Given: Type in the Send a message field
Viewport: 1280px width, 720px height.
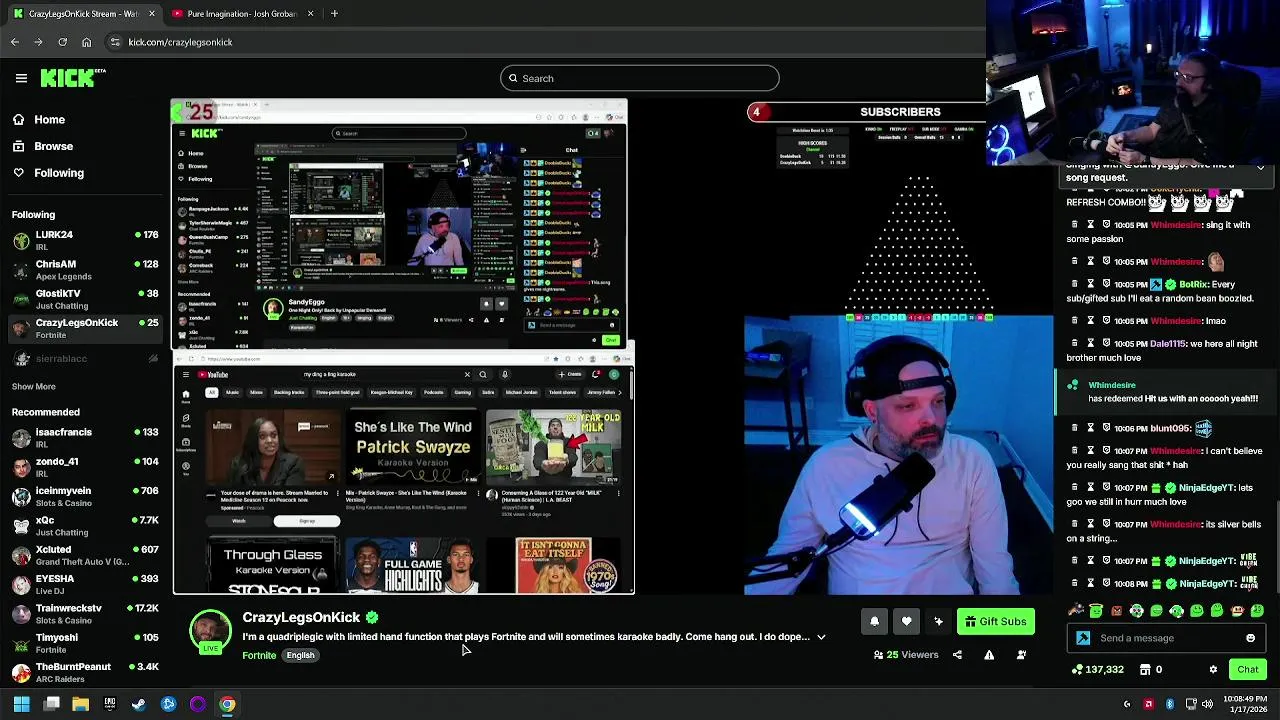Looking at the screenshot, I should point(1165,638).
